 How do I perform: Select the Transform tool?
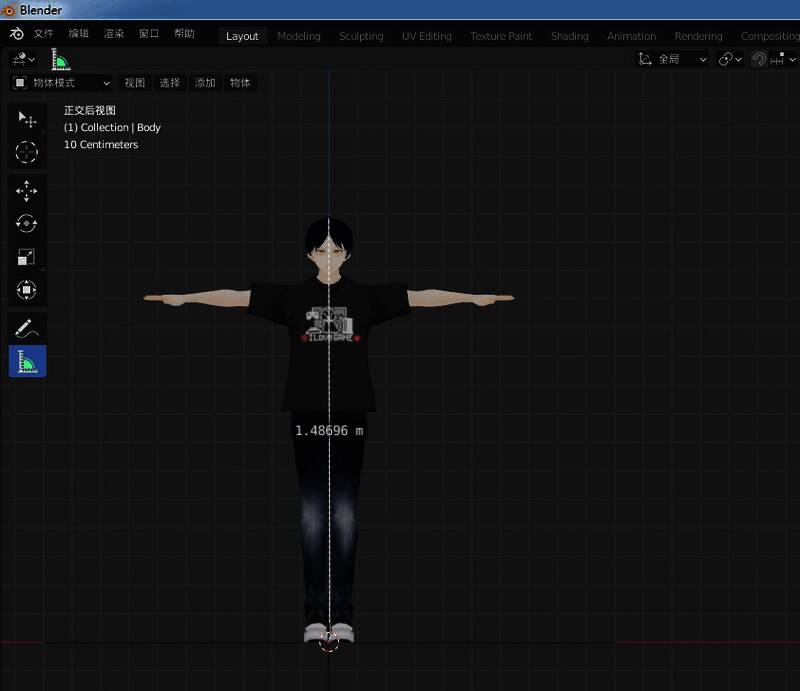click(27, 290)
